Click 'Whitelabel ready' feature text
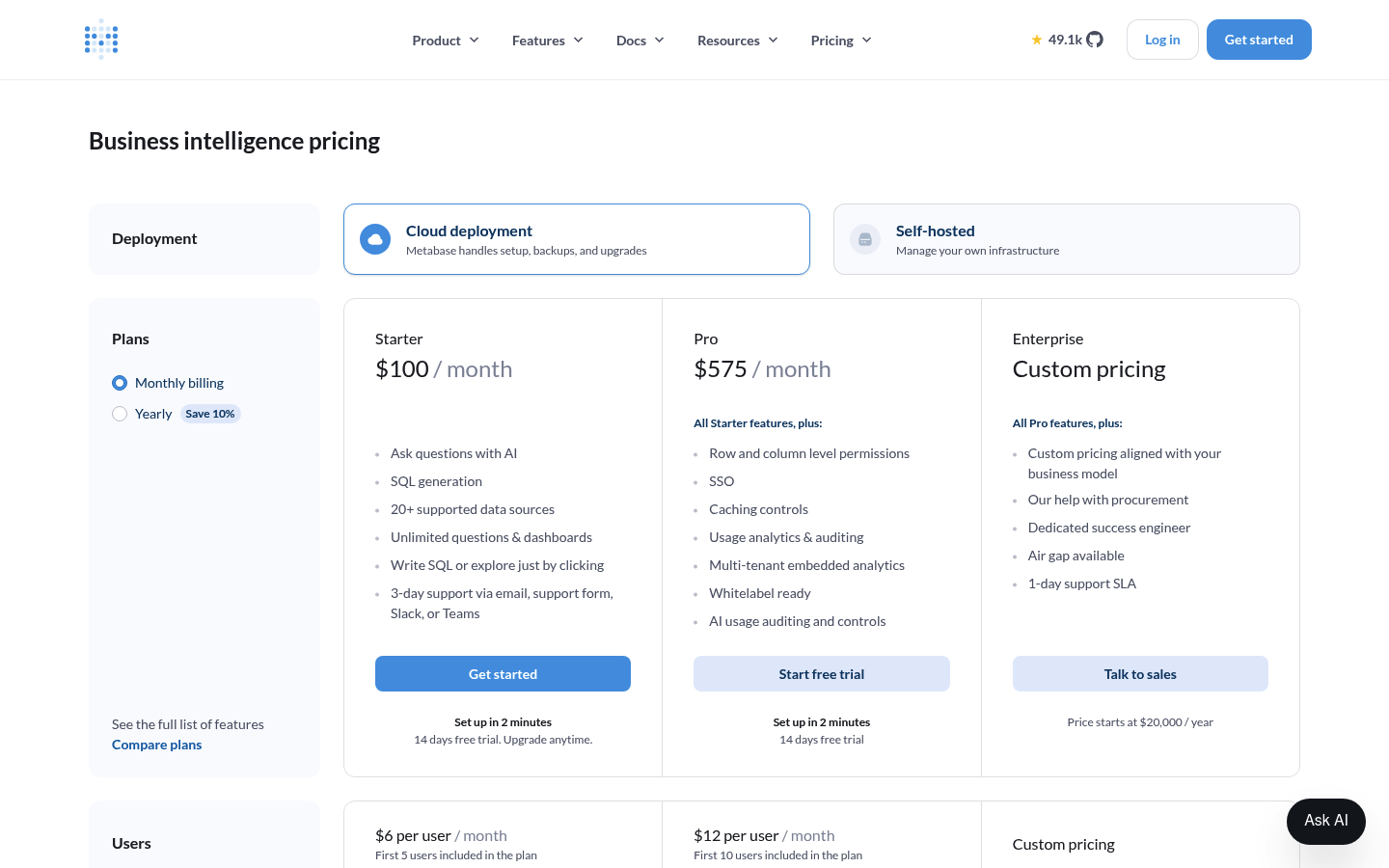The width and height of the screenshot is (1389, 868). [760, 593]
